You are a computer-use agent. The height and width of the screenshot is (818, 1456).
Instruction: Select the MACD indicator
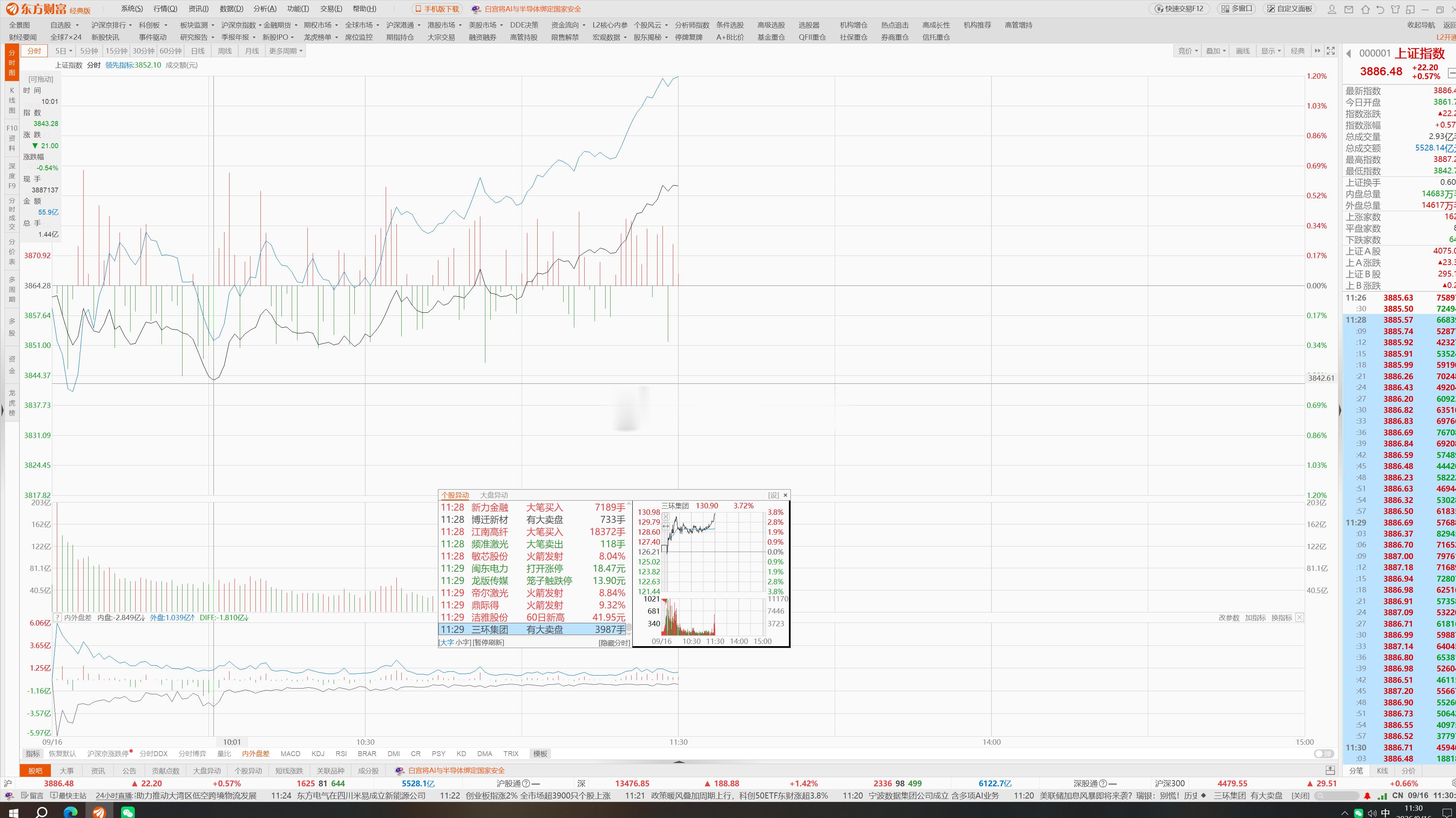pos(291,753)
